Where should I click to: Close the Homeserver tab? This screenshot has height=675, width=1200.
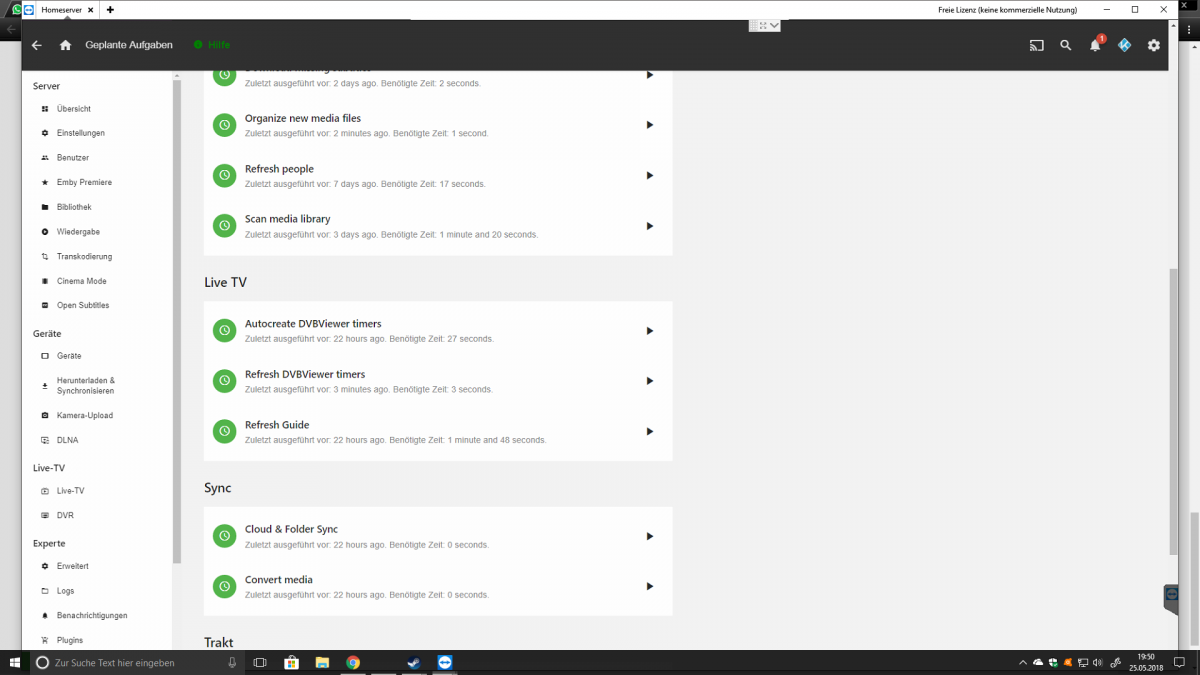coord(92,9)
